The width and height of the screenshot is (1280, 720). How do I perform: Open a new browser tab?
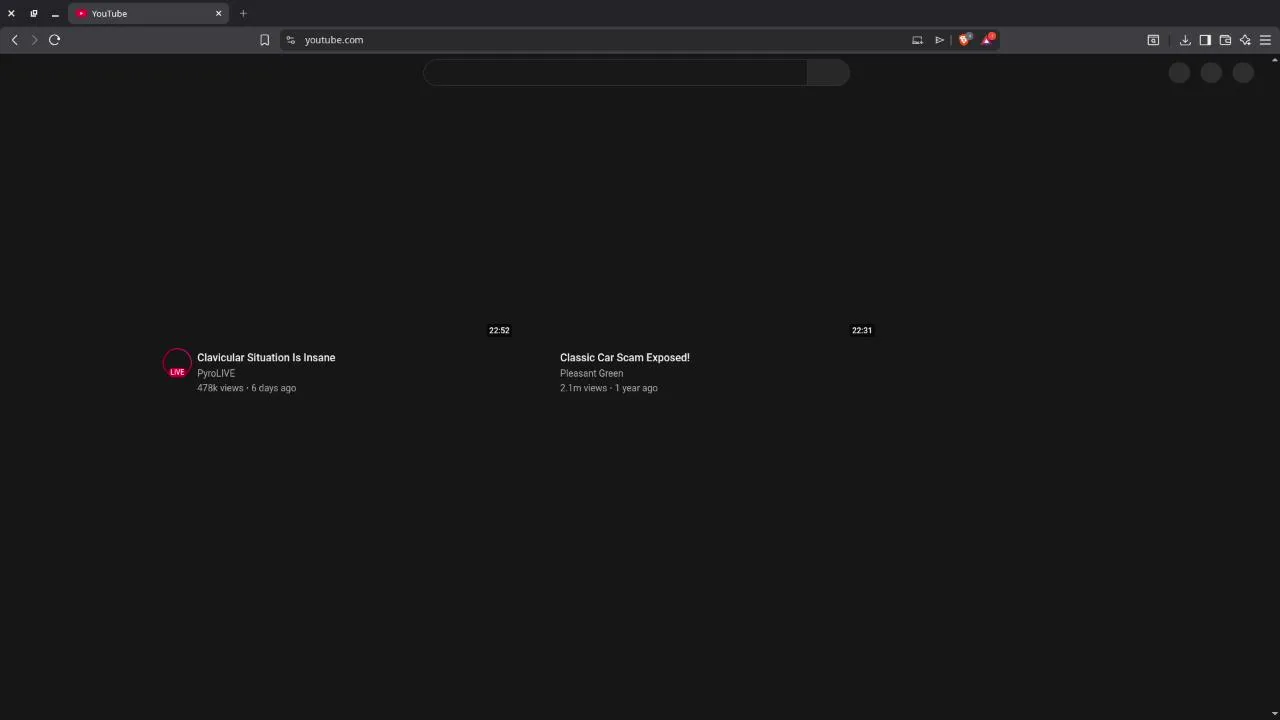[243, 14]
